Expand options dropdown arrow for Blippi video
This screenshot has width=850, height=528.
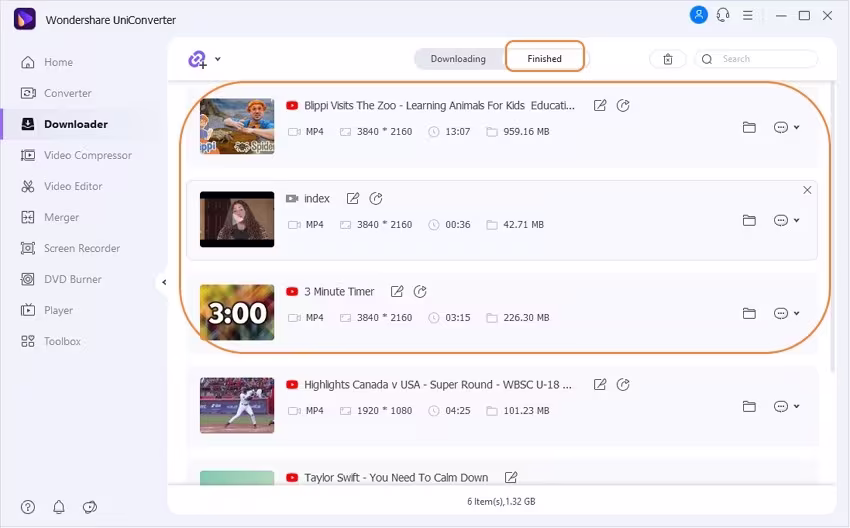click(796, 127)
